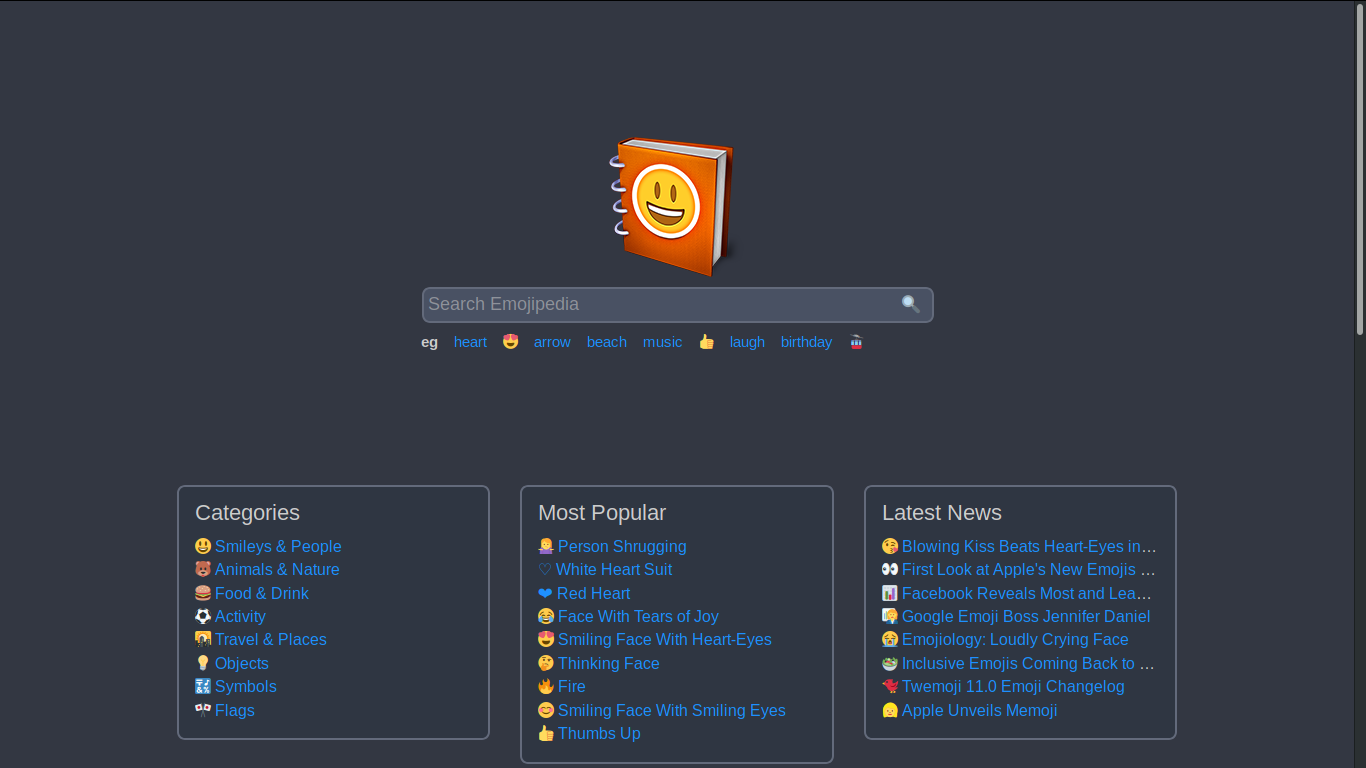Click the kissing emoji beside Blowing Kiss news

pyautogui.click(x=890, y=546)
